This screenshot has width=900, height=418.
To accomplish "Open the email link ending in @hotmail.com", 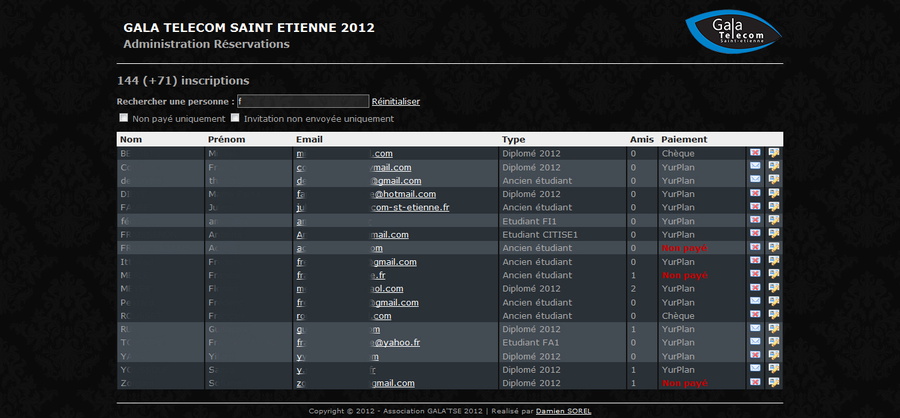I will [x=366, y=194].
